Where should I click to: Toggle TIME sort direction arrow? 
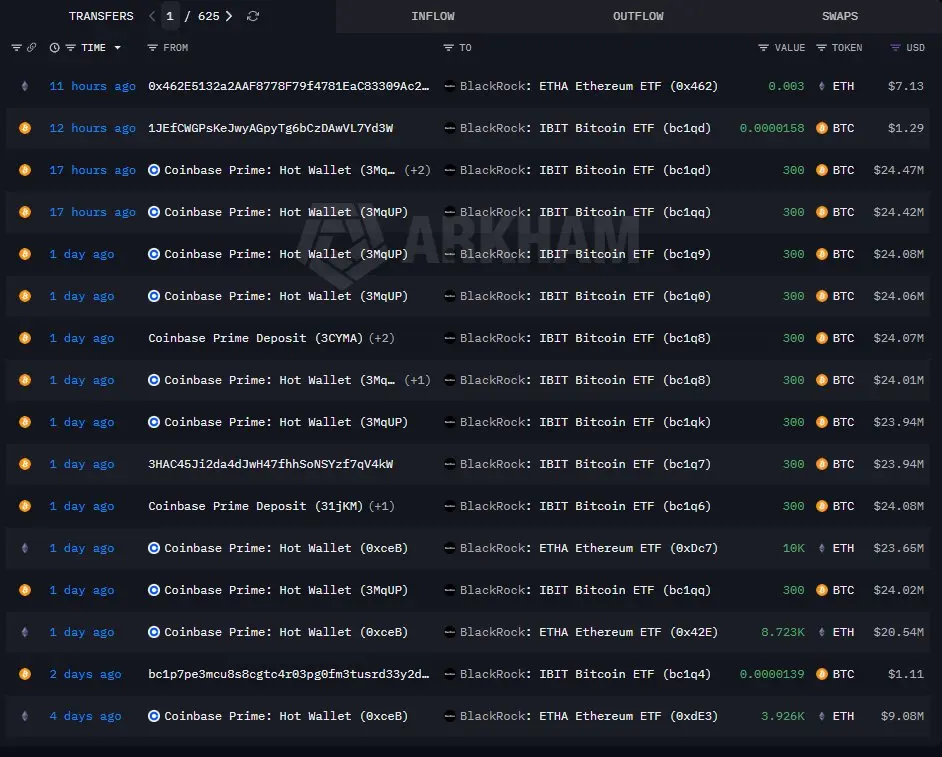(118, 47)
